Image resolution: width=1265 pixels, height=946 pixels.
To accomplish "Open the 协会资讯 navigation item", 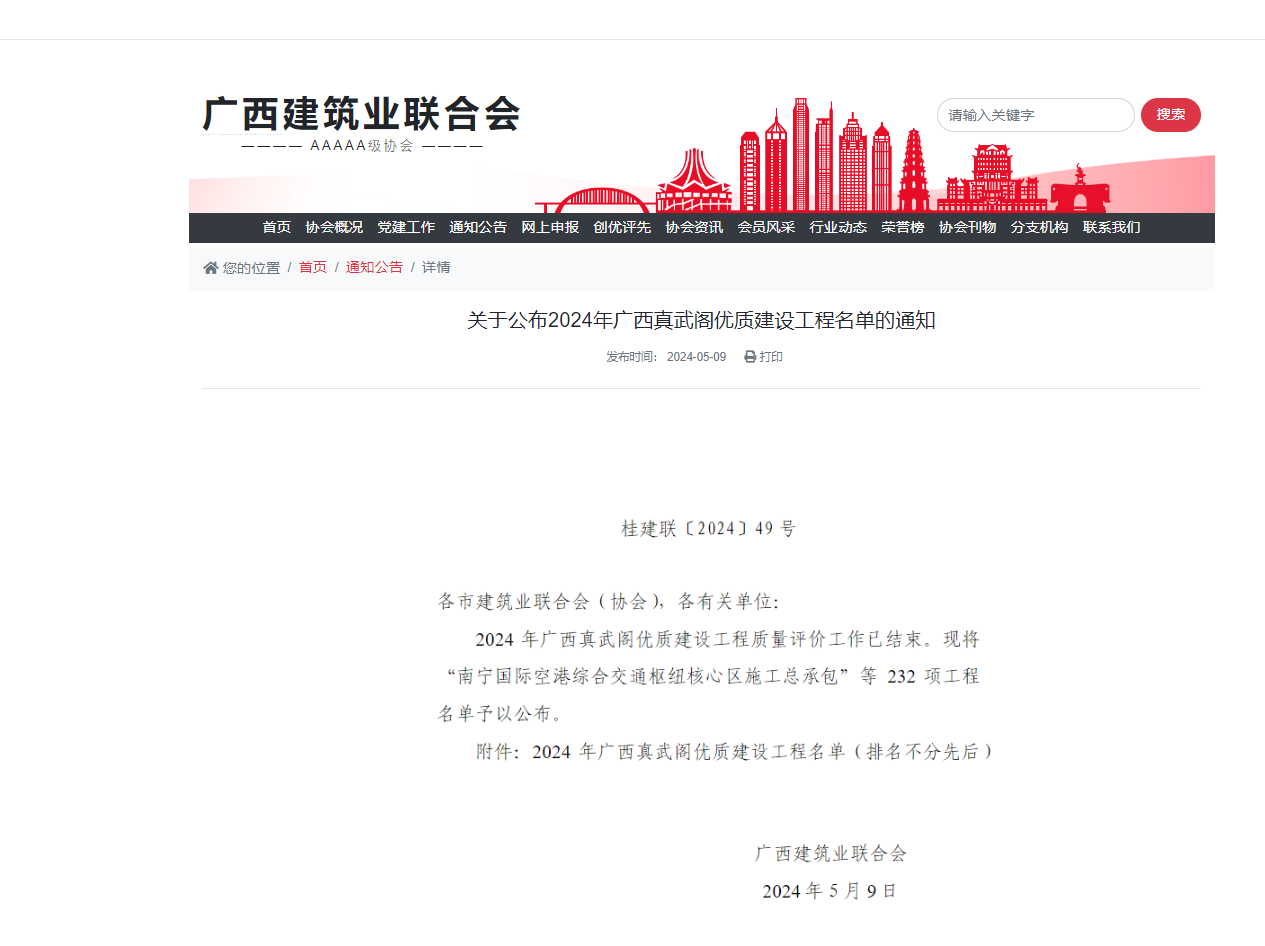I will pos(694,228).
